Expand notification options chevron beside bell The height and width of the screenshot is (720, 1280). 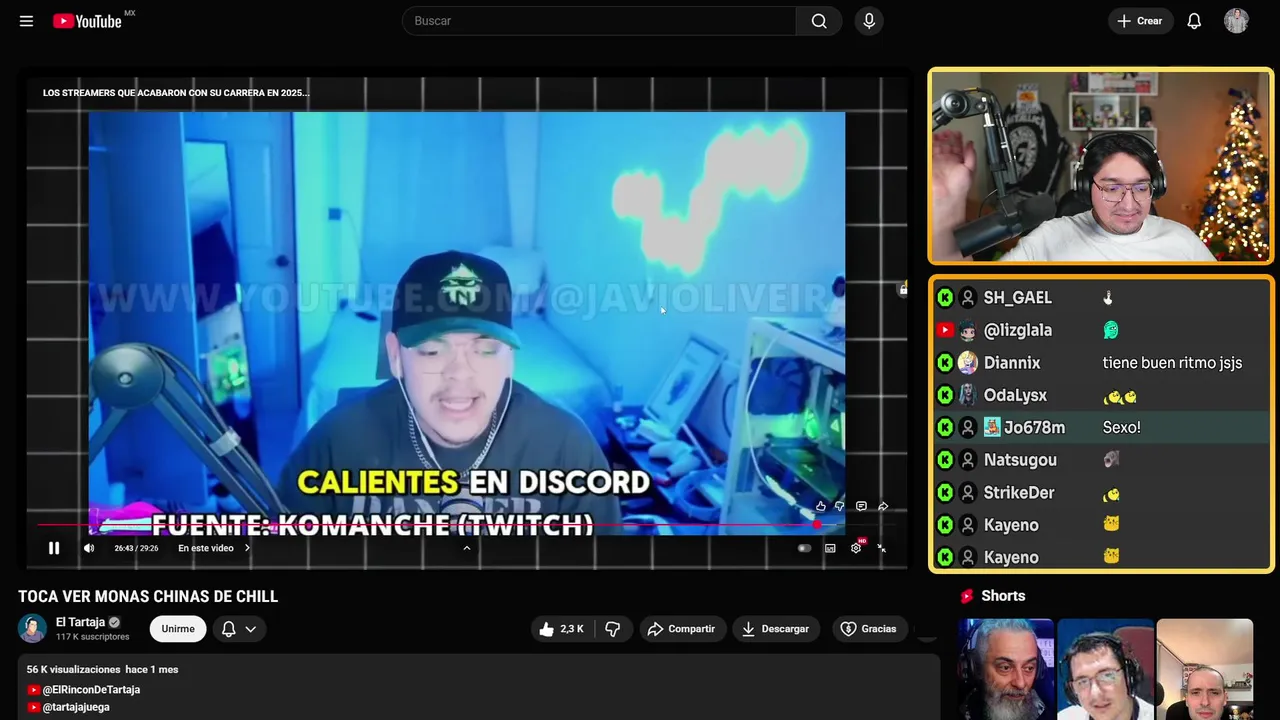(x=251, y=629)
